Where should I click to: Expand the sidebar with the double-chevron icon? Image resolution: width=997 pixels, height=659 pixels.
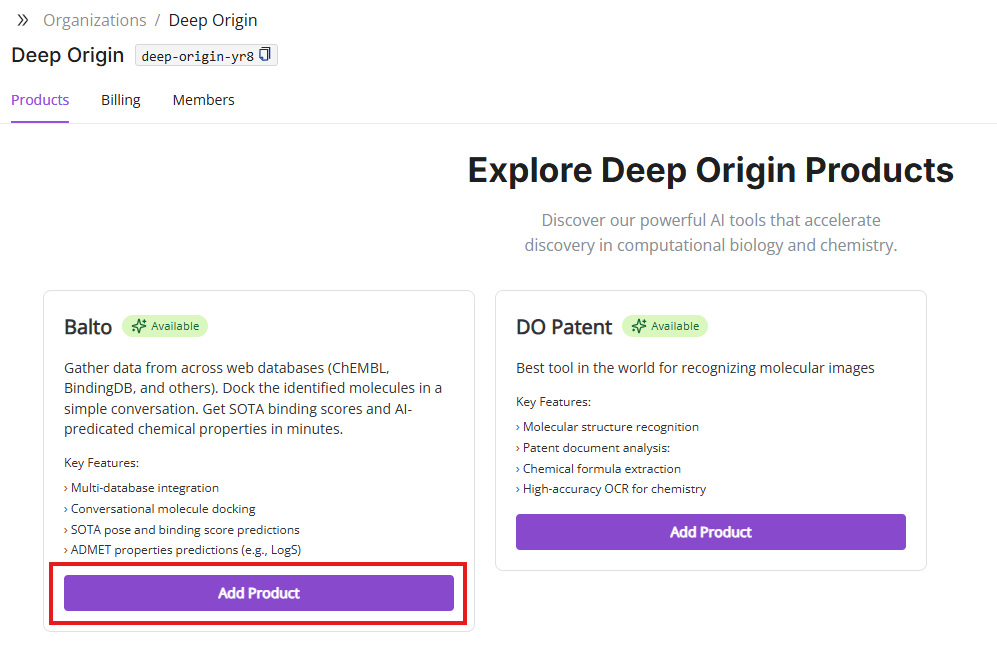23,20
